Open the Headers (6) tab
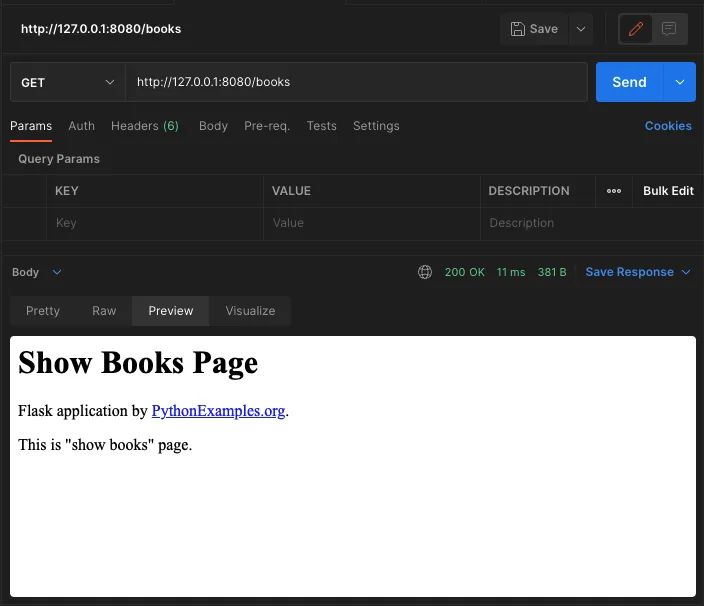This screenshot has width=704, height=606. [x=145, y=126]
